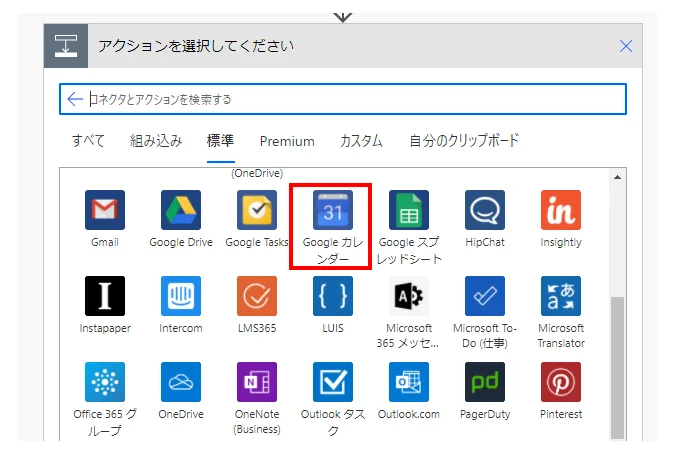Focus the connector and action search field
This screenshot has width=680, height=458.
point(343,99)
